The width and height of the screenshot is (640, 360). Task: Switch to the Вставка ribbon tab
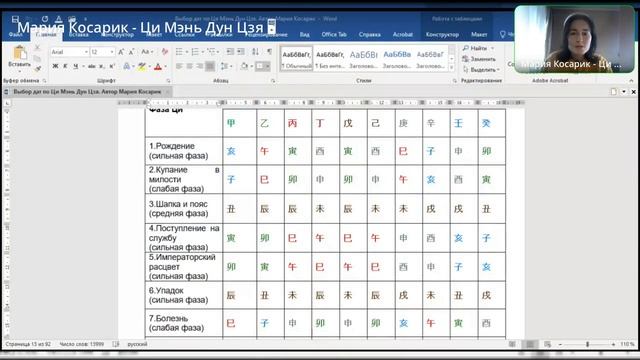tap(78, 35)
